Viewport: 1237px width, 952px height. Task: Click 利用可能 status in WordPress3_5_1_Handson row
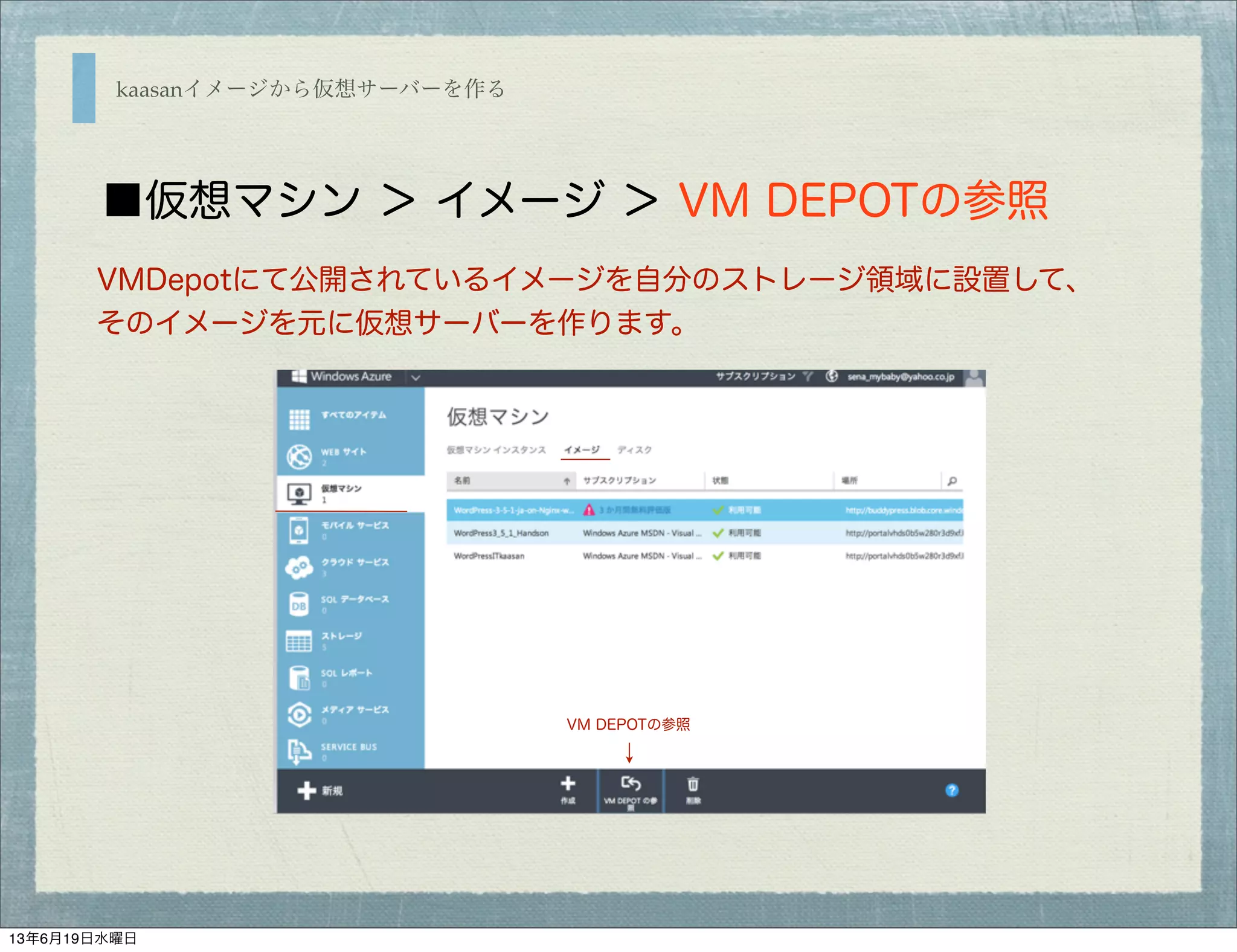coord(737,533)
